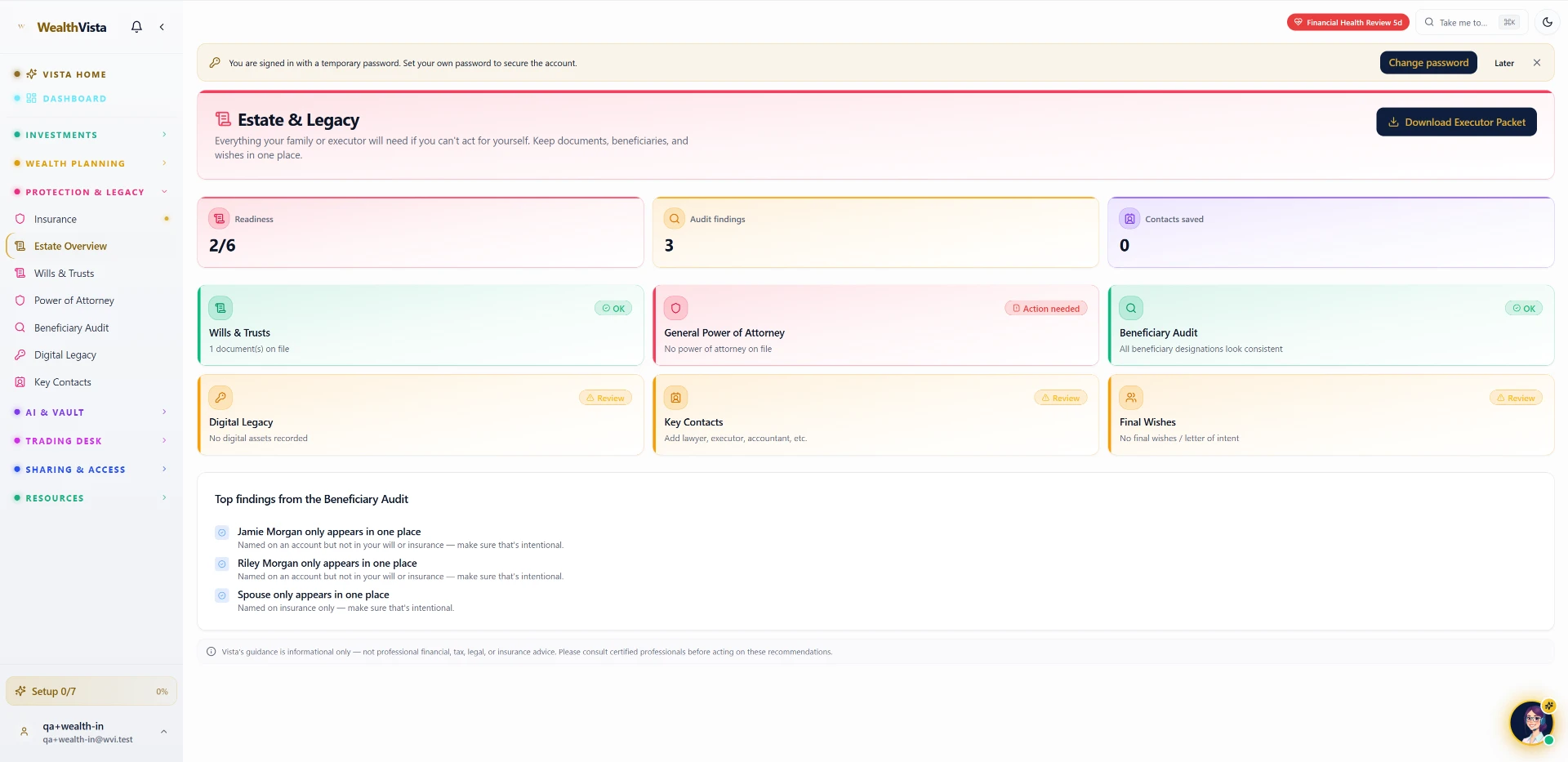Open Wills & Trusts sidebar link

[x=91, y=274]
